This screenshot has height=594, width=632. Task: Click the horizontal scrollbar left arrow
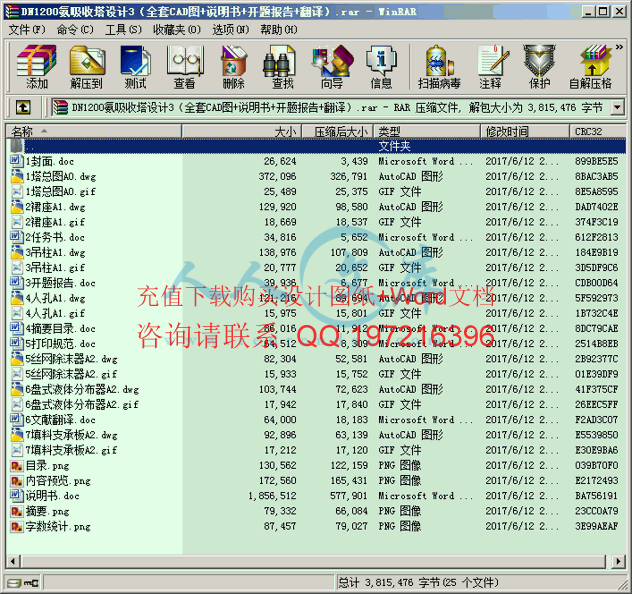[13, 561]
